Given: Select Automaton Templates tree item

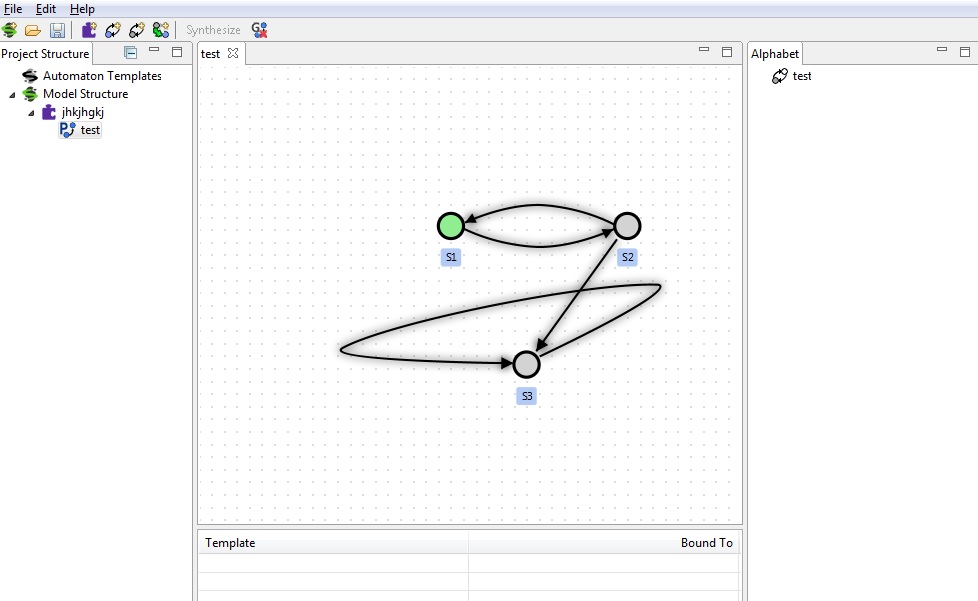Looking at the screenshot, I should pos(102,75).
